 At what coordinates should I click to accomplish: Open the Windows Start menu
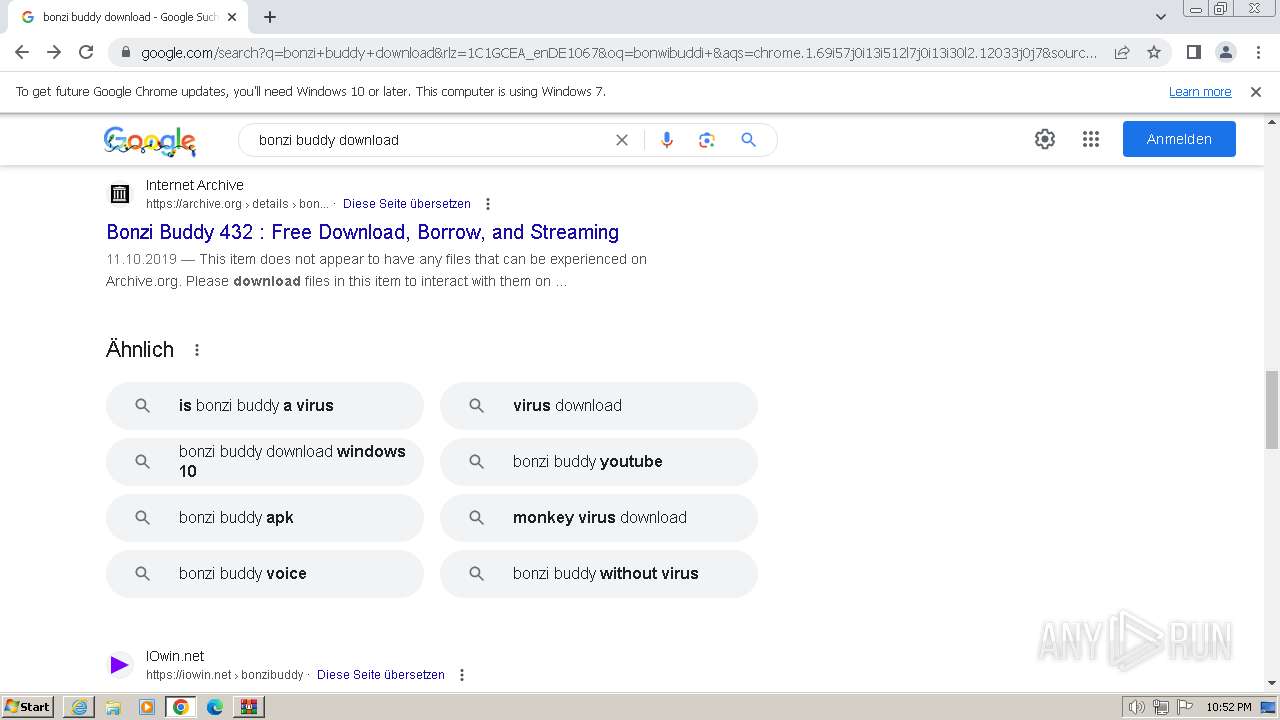click(28, 706)
